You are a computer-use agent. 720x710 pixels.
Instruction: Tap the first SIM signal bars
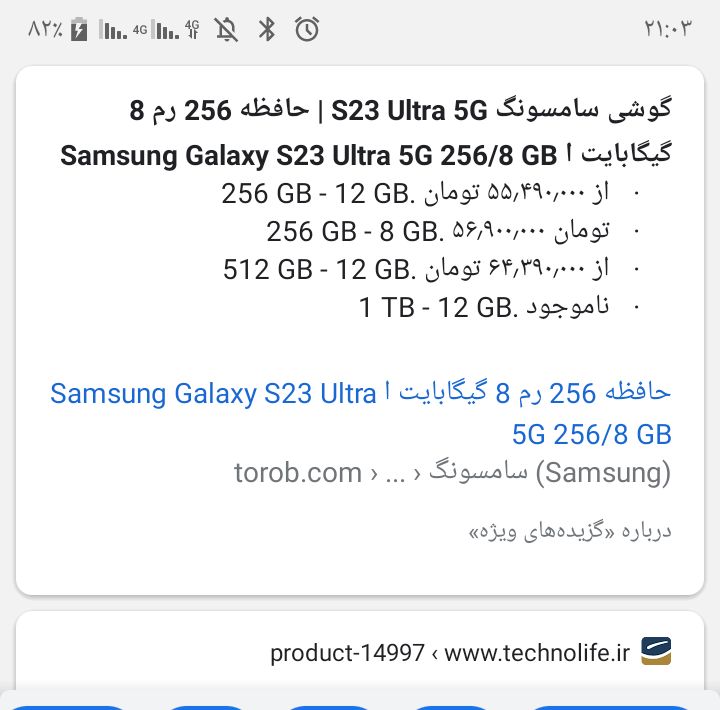[x=113, y=30]
